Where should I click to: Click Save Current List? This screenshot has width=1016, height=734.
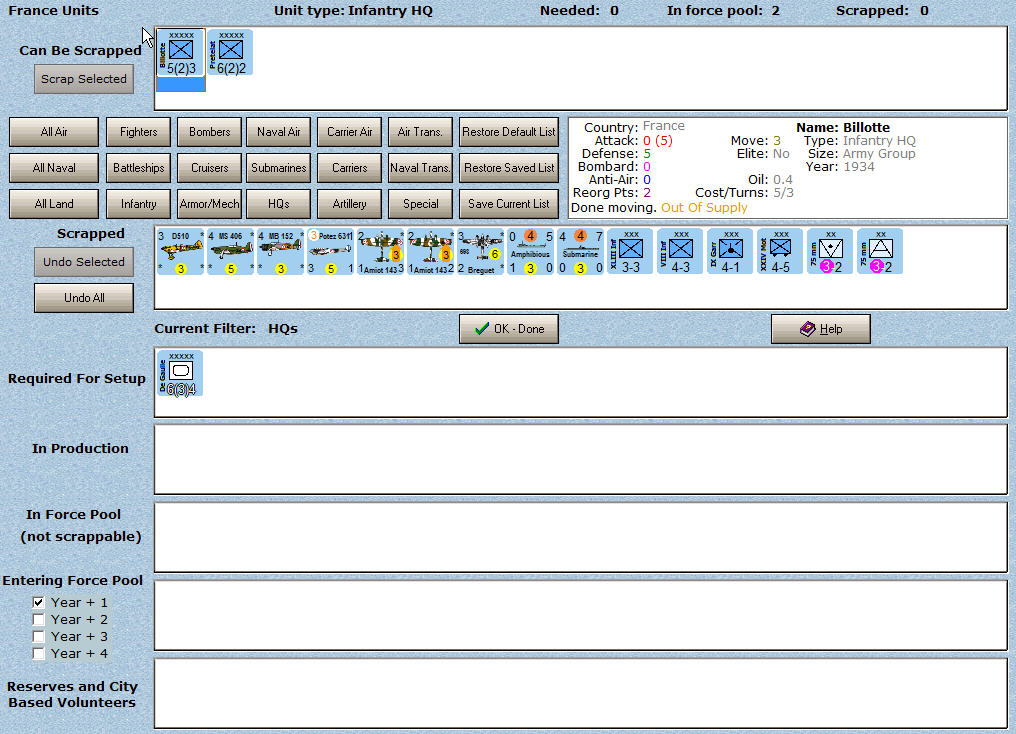509,203
